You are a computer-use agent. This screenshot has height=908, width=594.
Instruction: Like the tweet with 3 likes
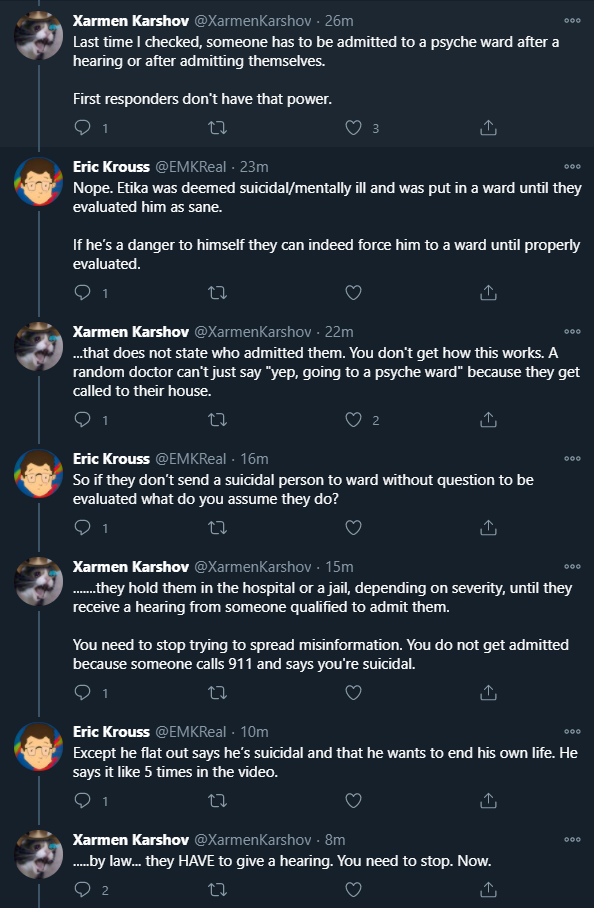pos(353,127)
